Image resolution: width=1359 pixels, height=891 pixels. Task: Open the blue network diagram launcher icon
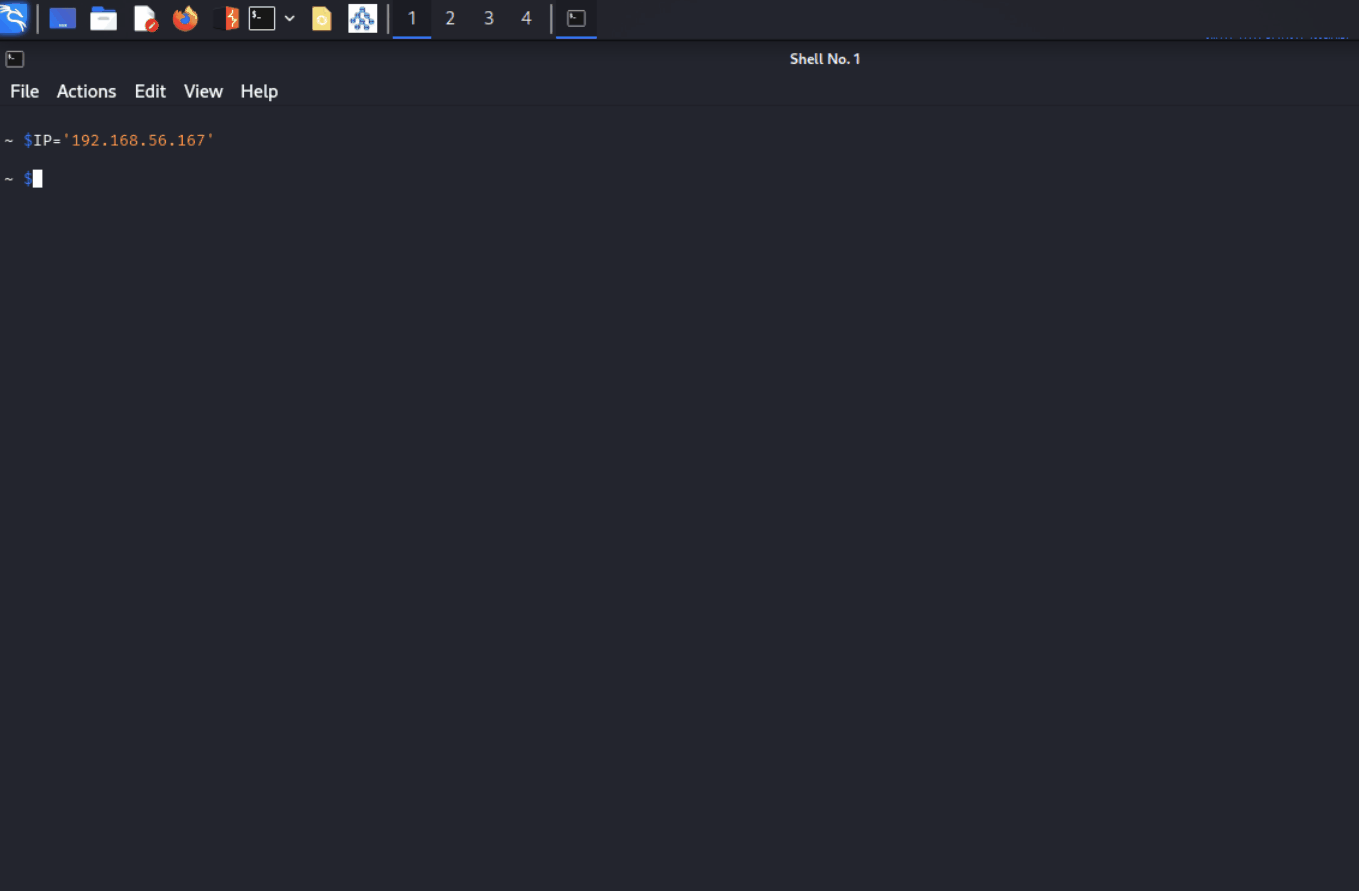(x=362, y=18)
